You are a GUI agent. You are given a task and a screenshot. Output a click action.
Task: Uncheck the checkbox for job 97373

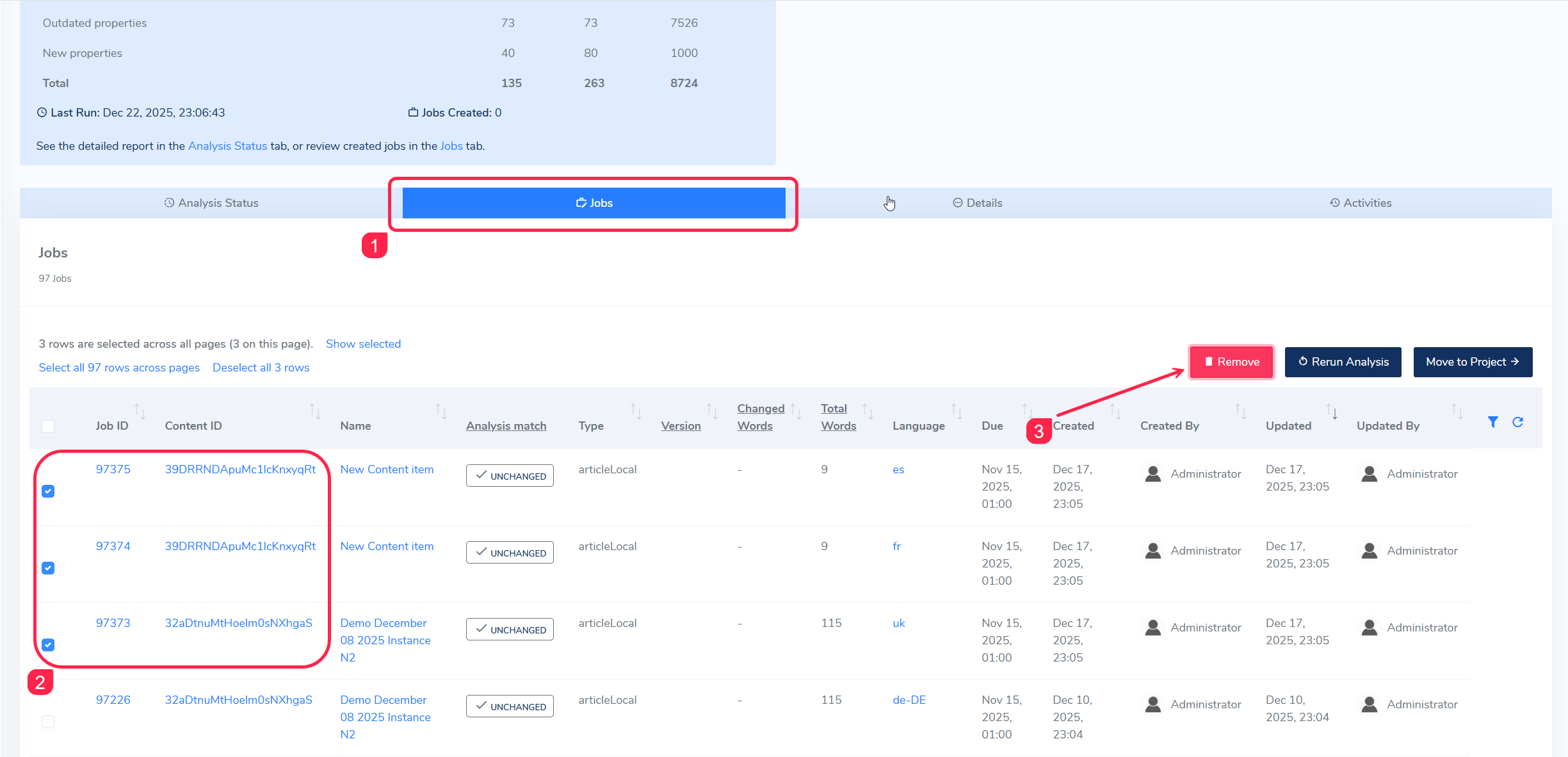tap(48, 645)
